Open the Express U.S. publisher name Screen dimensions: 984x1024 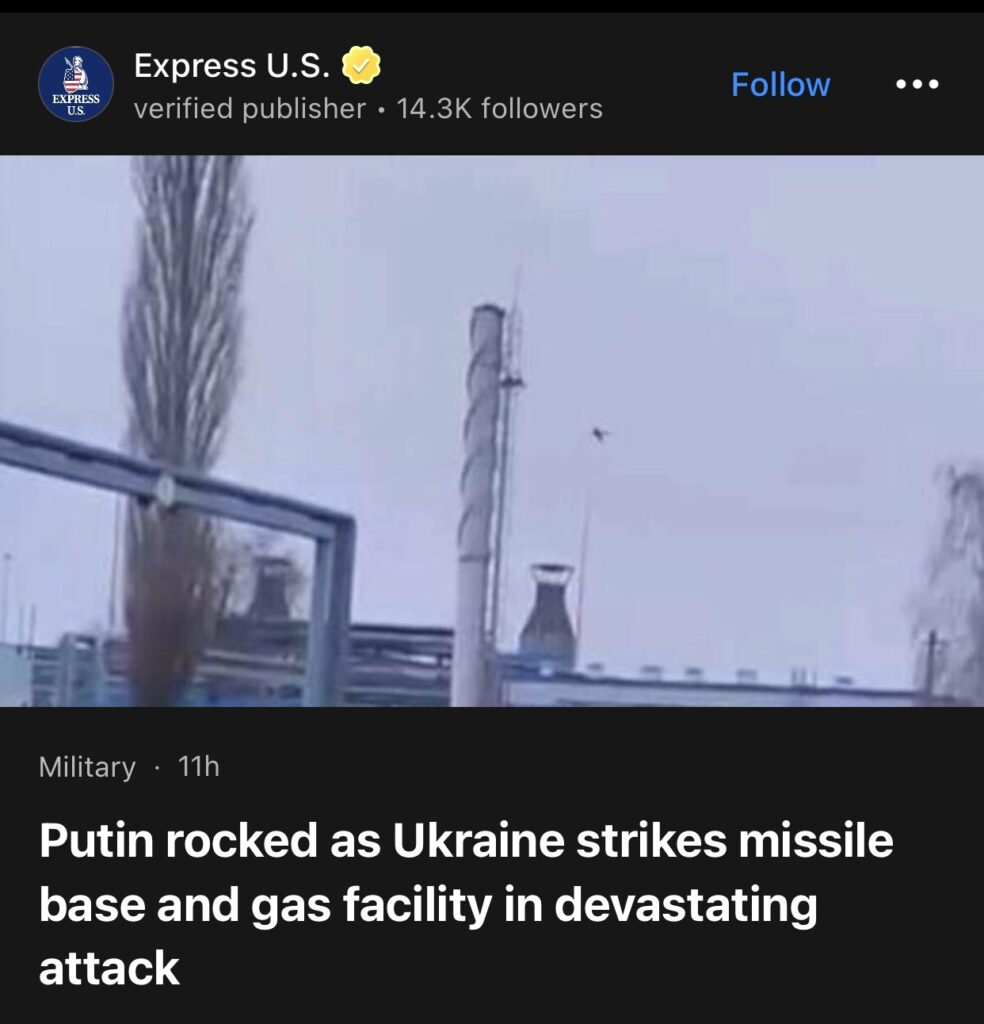(x=232, y=65)
